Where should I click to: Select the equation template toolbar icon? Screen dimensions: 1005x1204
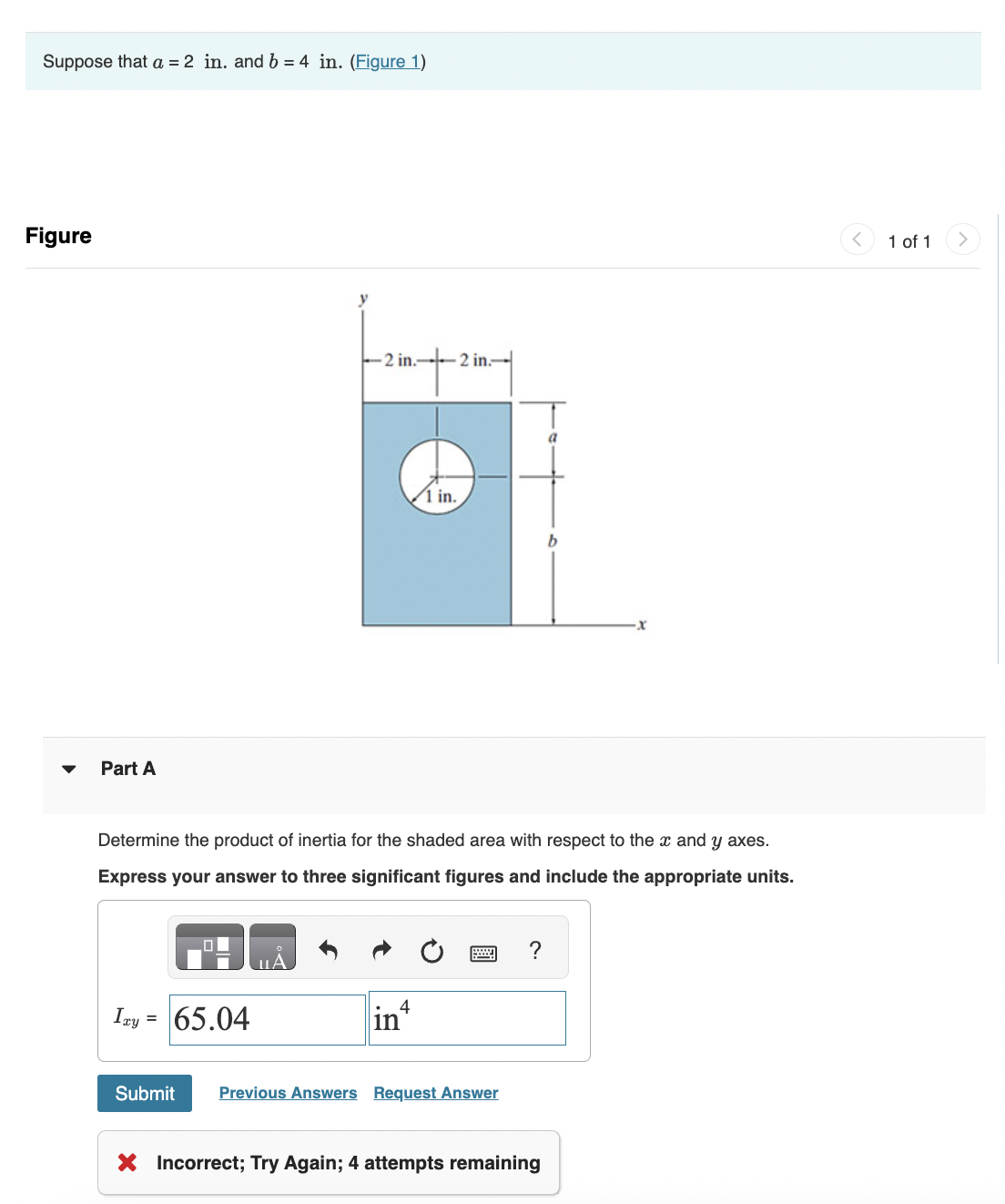pos(208,947)
